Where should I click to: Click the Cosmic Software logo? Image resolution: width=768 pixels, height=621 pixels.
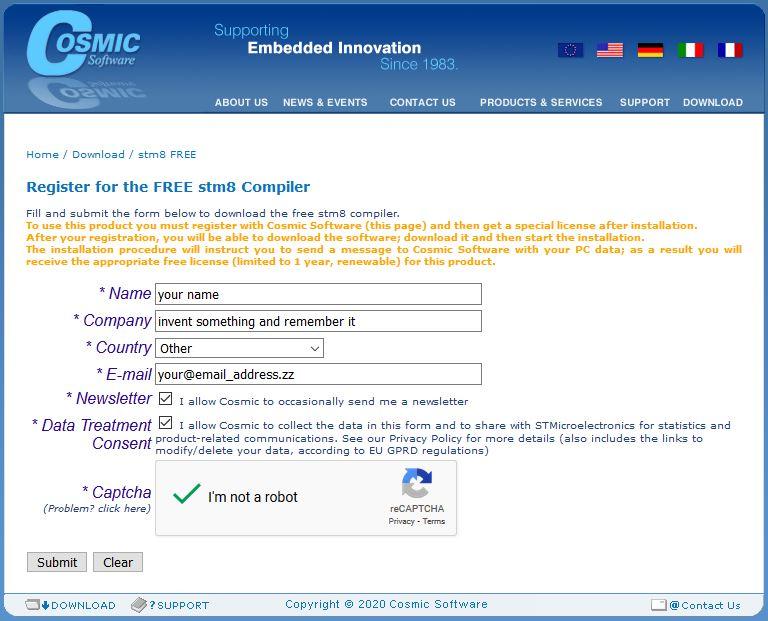pos(83,44)
